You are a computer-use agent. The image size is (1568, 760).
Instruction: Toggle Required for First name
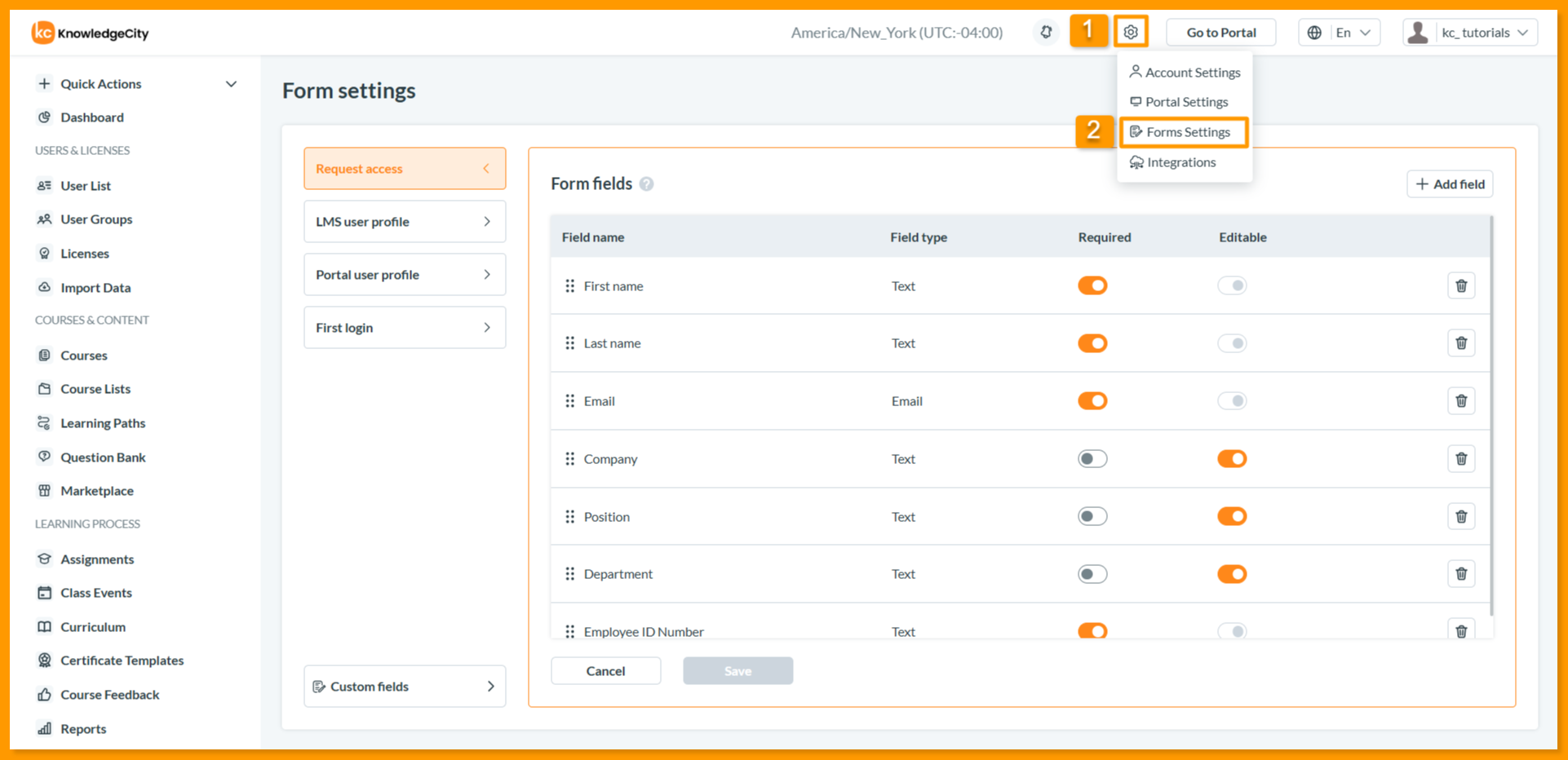pos(1092,285)
